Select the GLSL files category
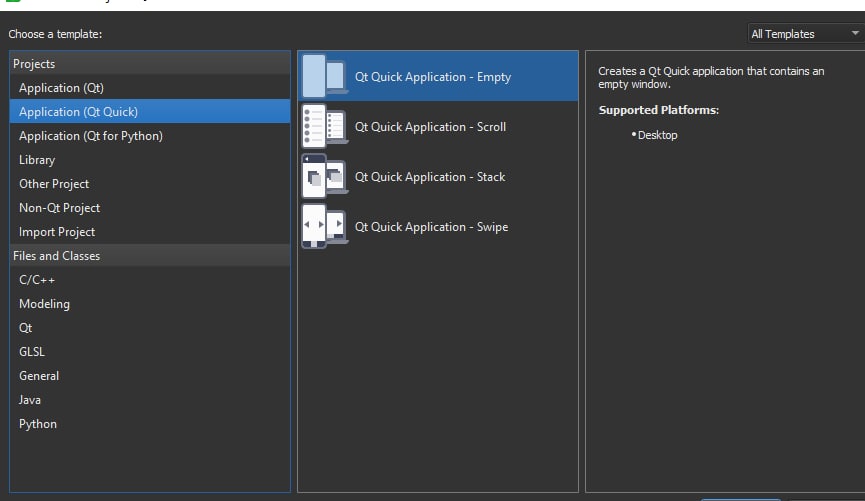The image size is (865, 501). tap(149, 352)
